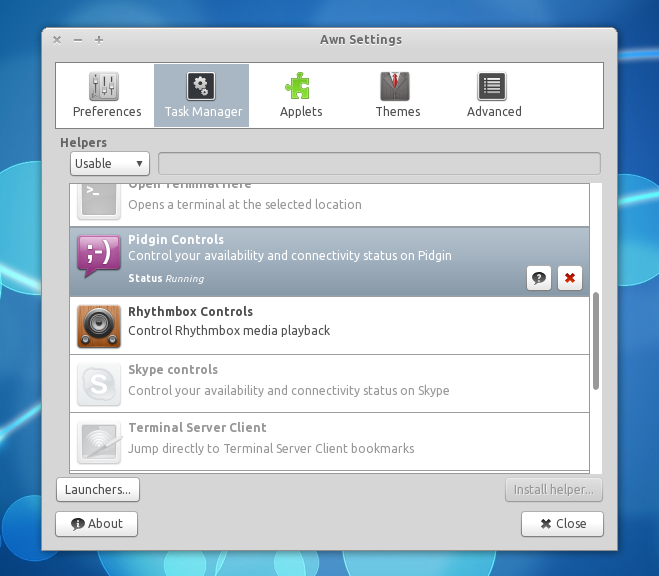
Task: Click 'Opens a terminal at the selected location'
Action: [245, 205]
